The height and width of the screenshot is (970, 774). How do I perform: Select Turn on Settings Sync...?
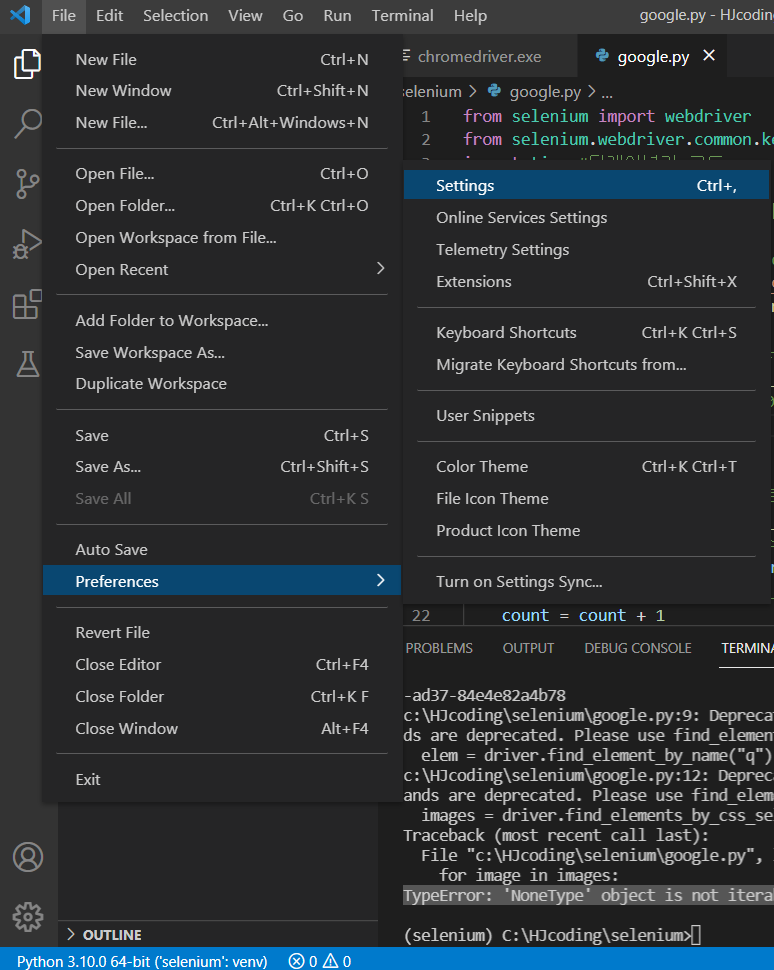click(x=586, y=582)
